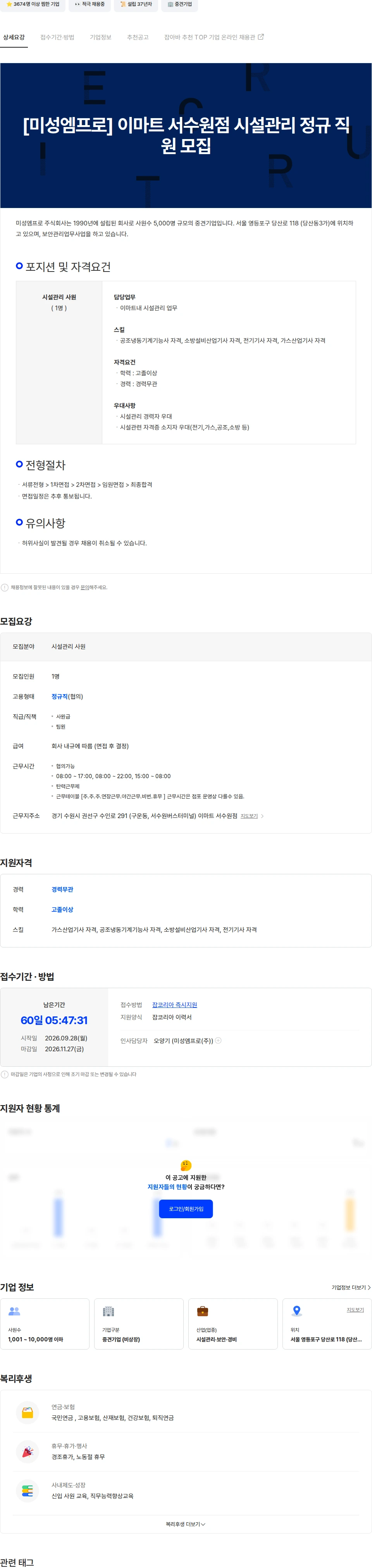Click the 사원수 people icon
Screen dimensions: 372x1568
15,1311
